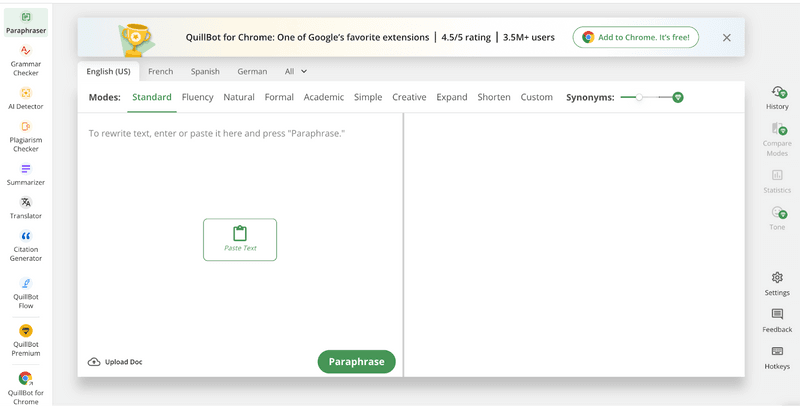The height and width of the screenshot is (406, 800).
Task: Open QuillBot for Chrome sidebar link
Action: pos(26,388)
